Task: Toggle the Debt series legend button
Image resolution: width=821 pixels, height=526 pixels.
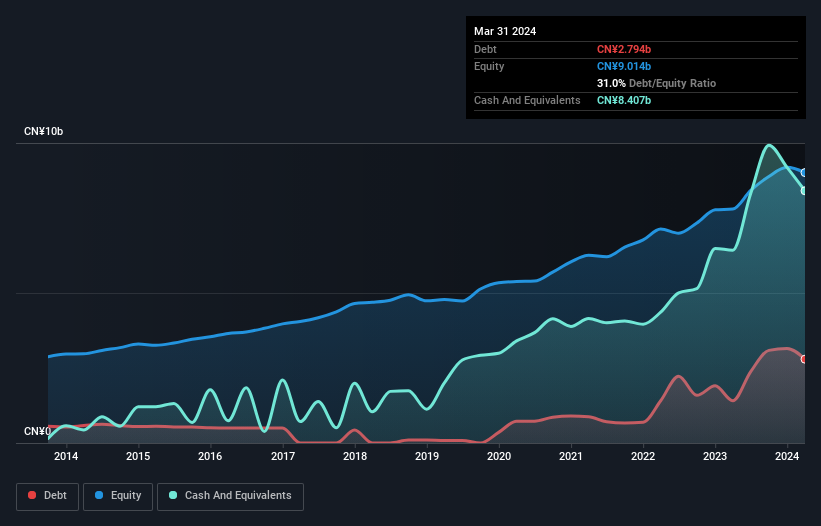Action: coord(48,496)
